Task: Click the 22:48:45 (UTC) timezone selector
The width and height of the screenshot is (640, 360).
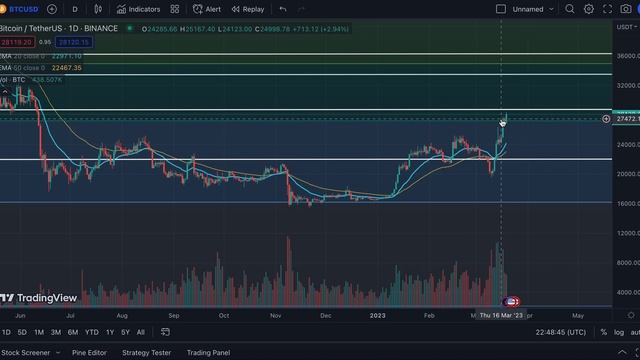Action: click(560, 332)
